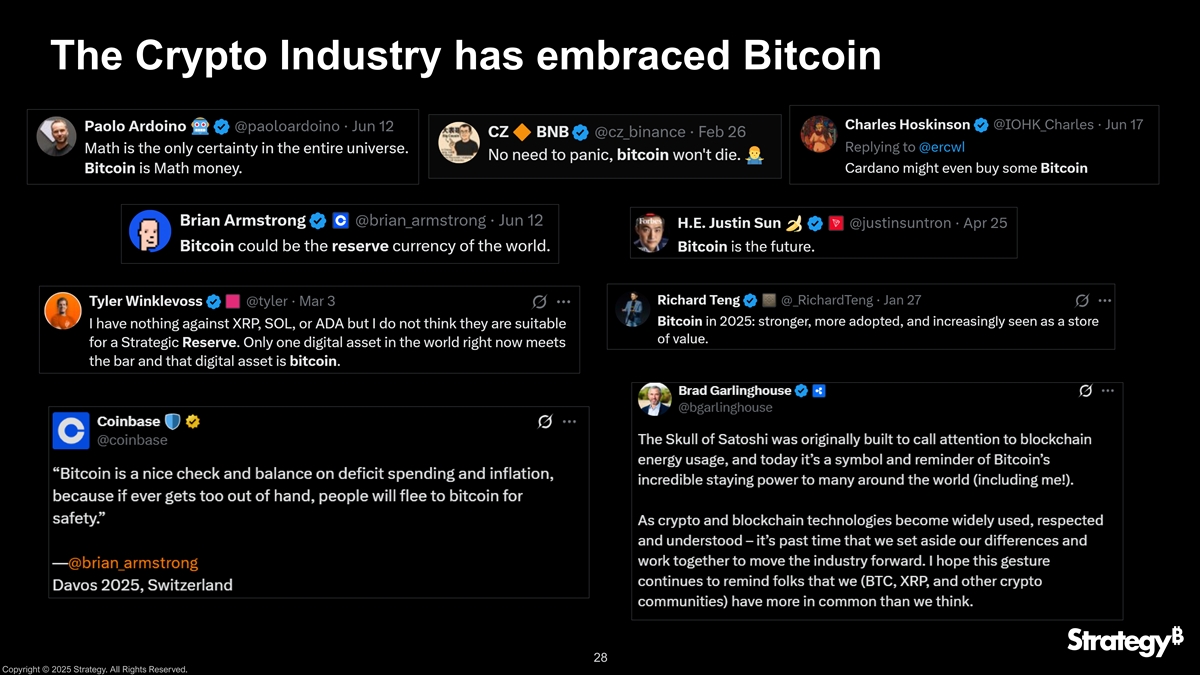Select Tyler Winklevoss's orange avatar

click(x=63, y=310)
